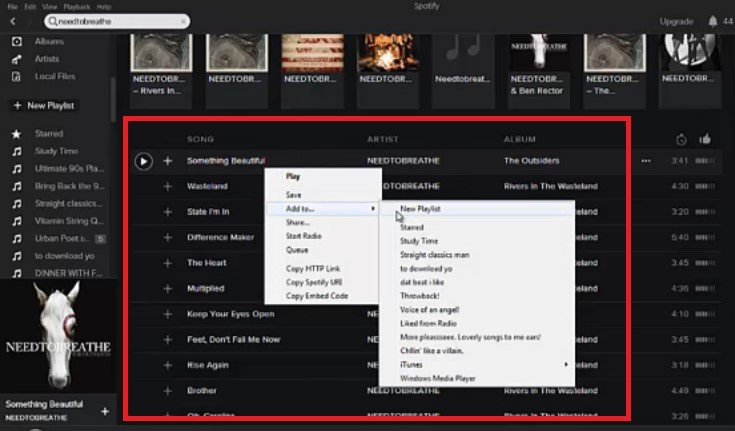735x431 pixels.
Task: Open the Playback menu
Action: coord(77,7)
